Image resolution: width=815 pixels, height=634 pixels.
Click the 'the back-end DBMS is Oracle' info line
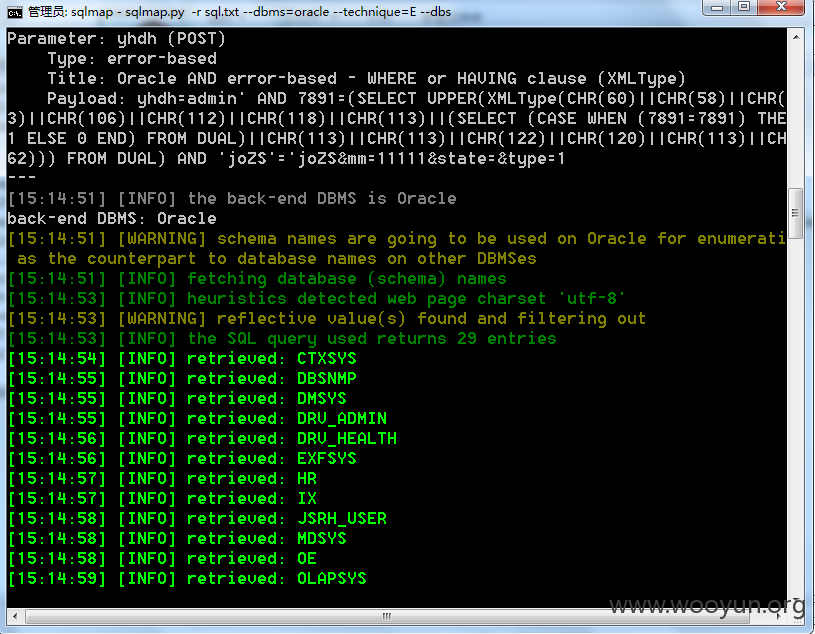click(232, 199)
